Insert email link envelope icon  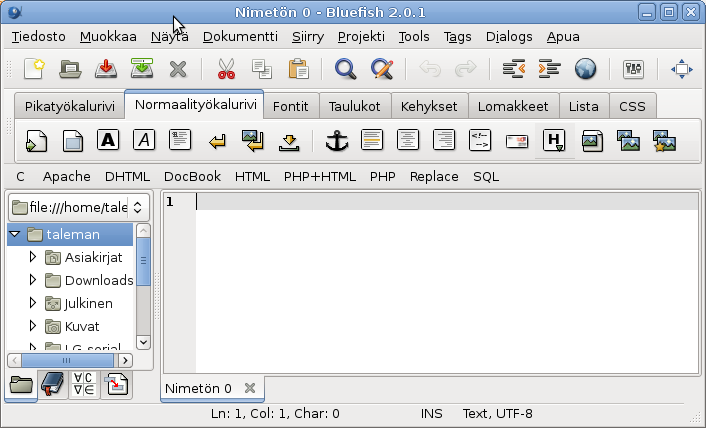[517, 142]
